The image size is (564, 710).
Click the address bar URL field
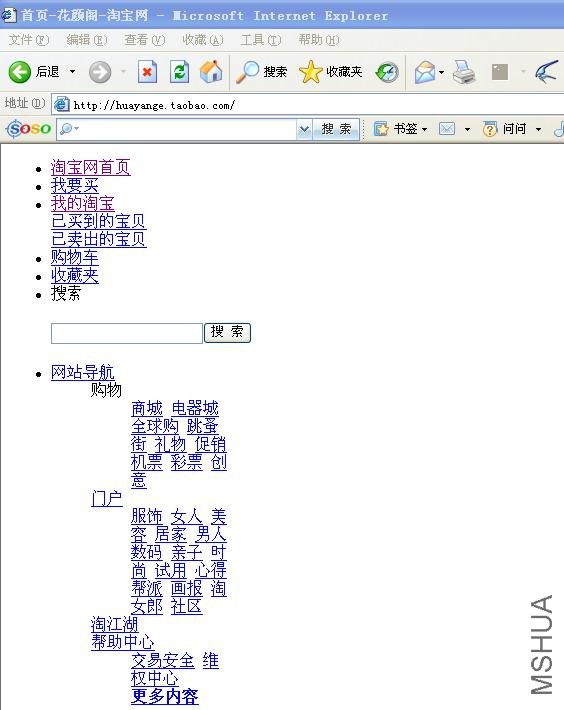308,105
